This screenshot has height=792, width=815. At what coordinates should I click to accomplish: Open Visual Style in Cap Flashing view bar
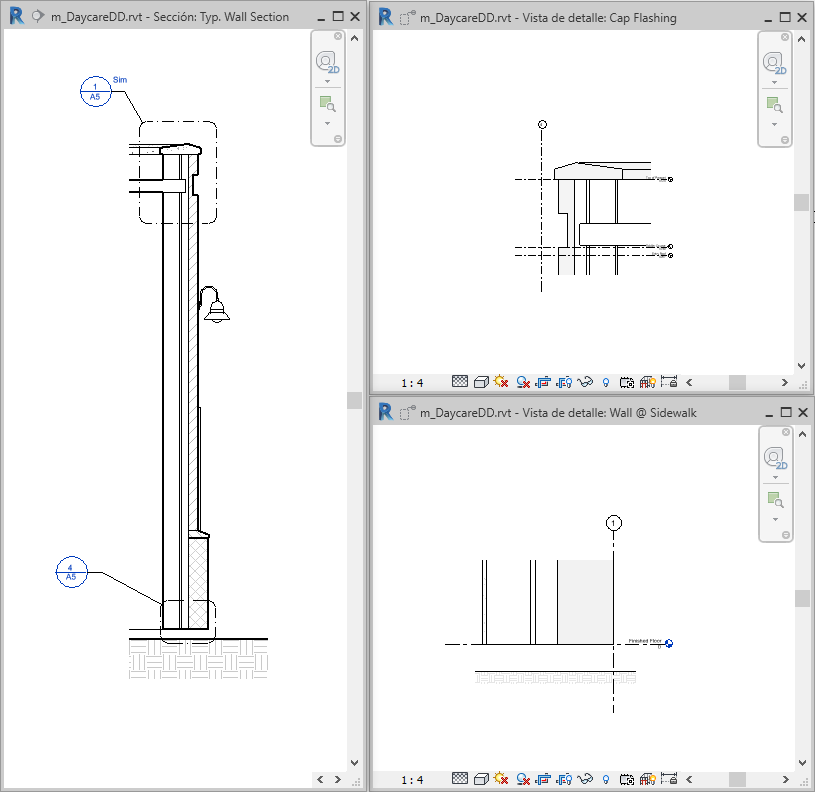481,382
